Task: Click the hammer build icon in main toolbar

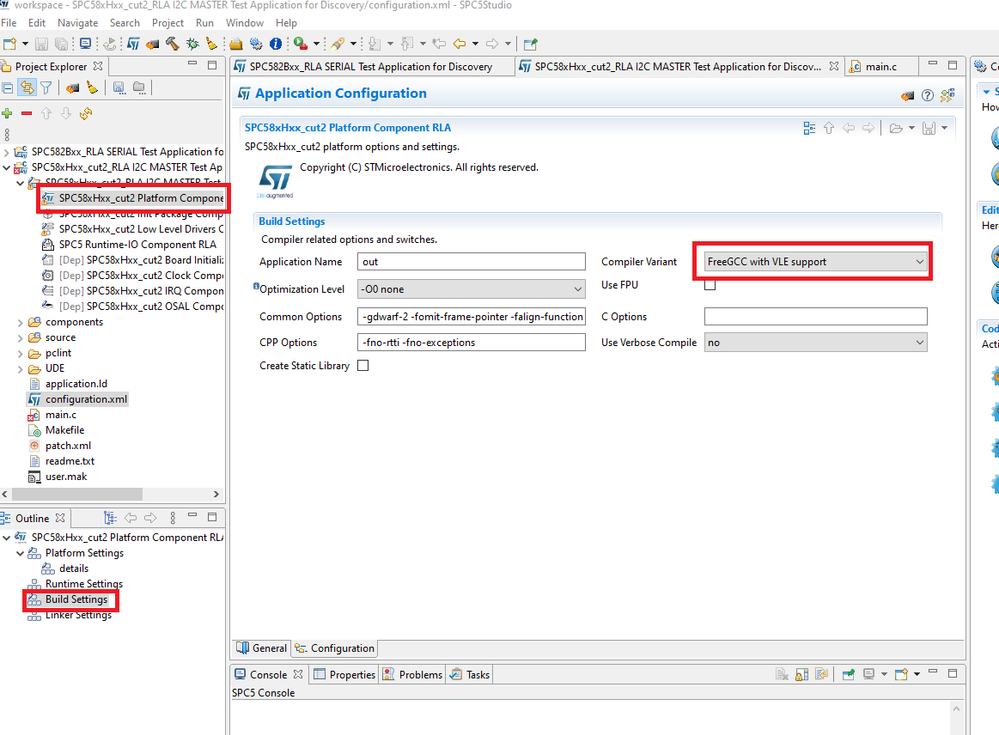Action: (x=171, y=44)
